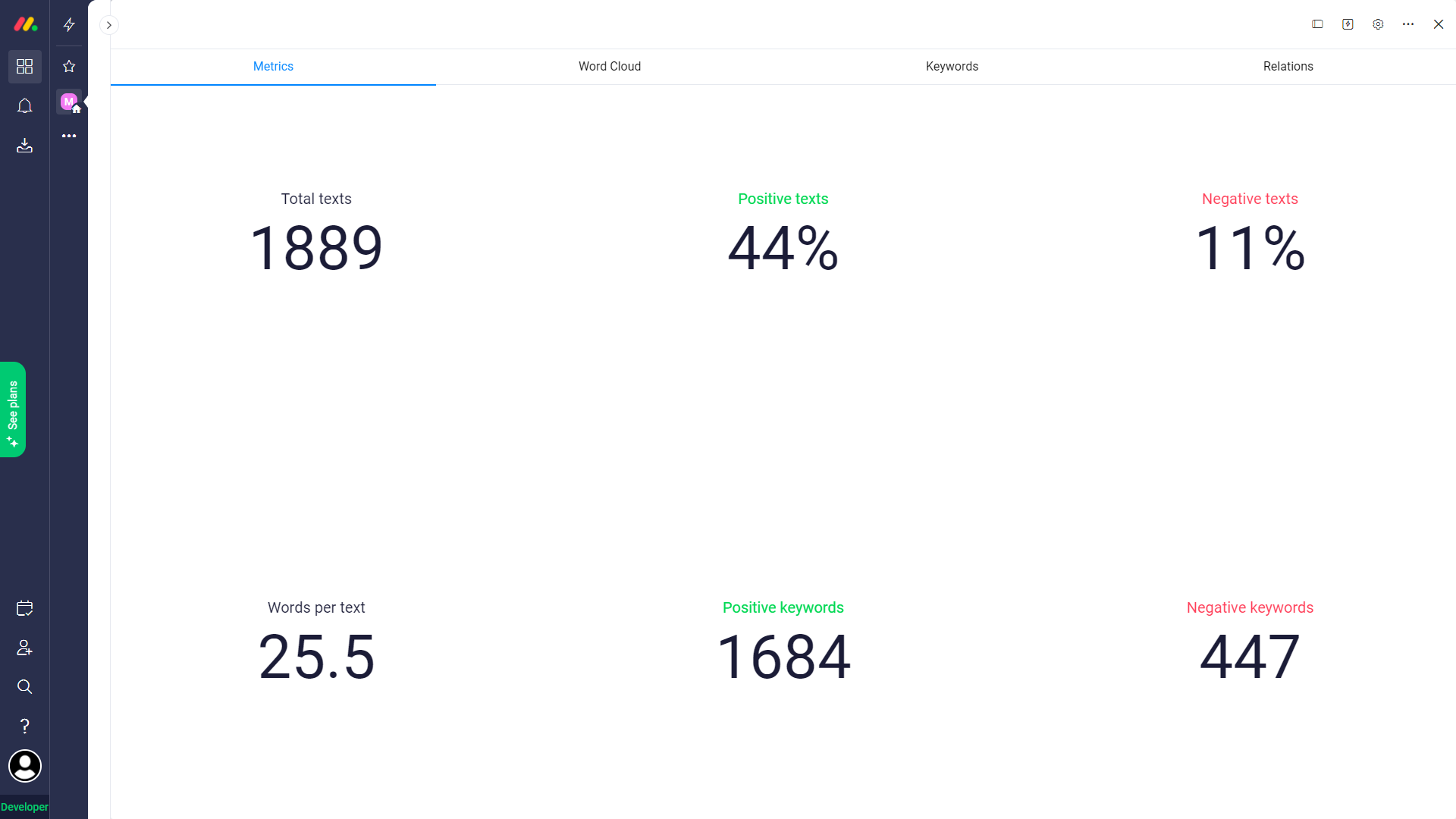This screenshot has height=819, width=1456.
Task: Click the lightning quick actions icon
Action: pos(69,25)
